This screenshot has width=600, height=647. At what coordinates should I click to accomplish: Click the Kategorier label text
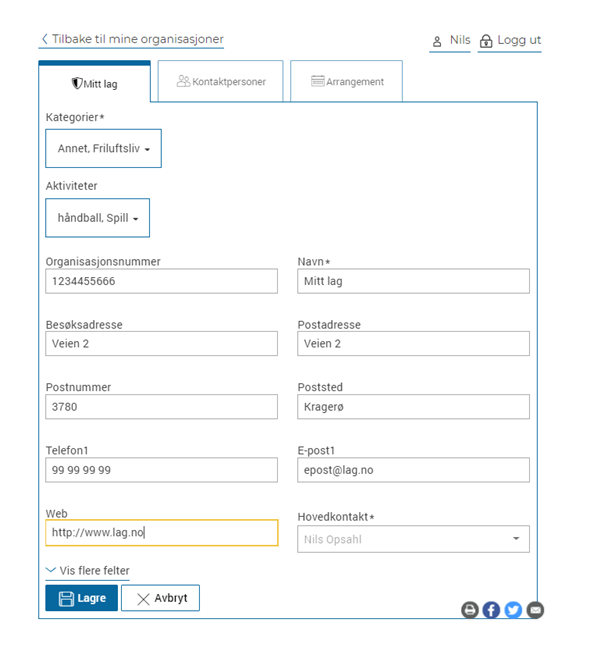pos(75,118)
